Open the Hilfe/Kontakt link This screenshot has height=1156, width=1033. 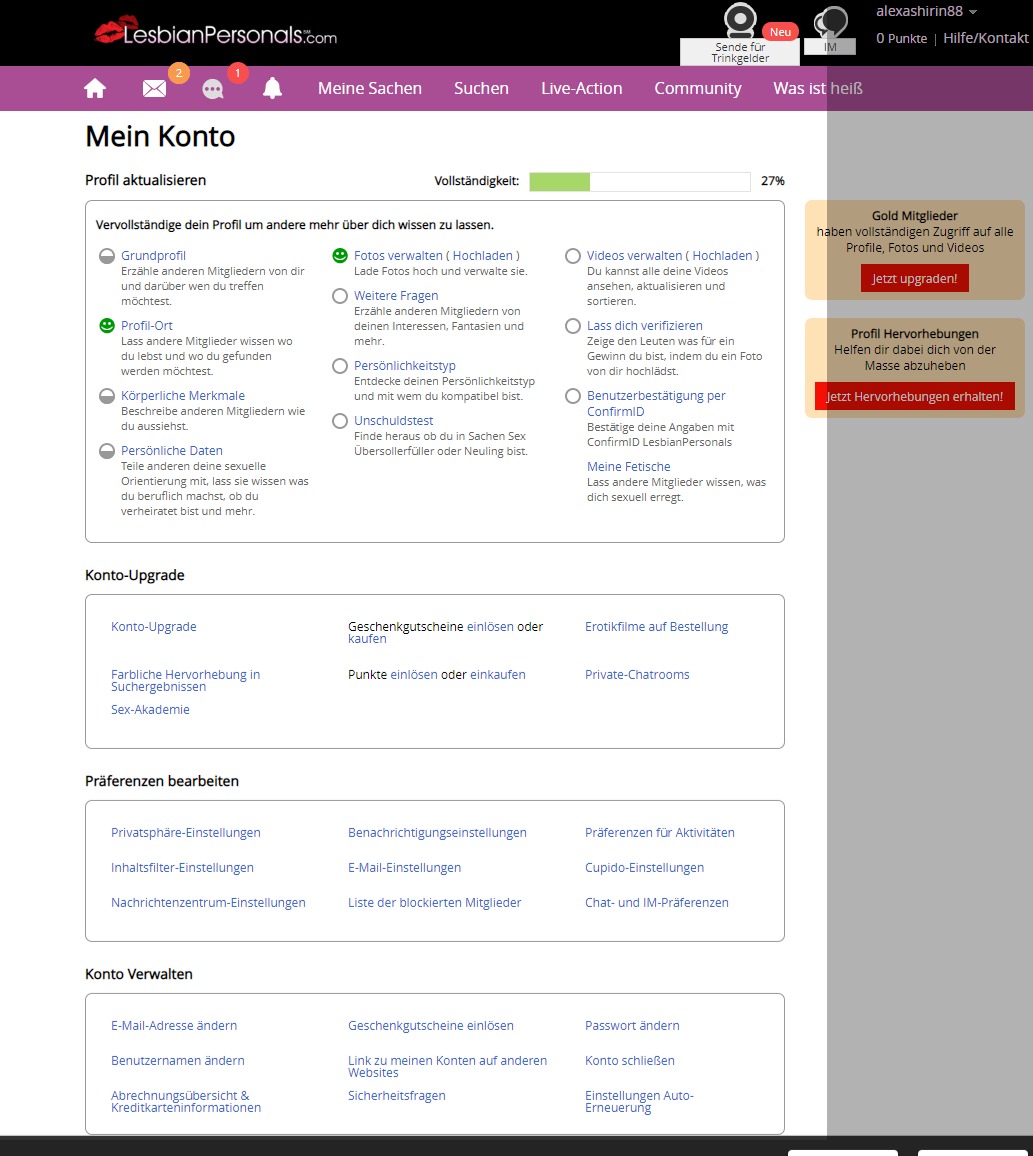(986, 38)
